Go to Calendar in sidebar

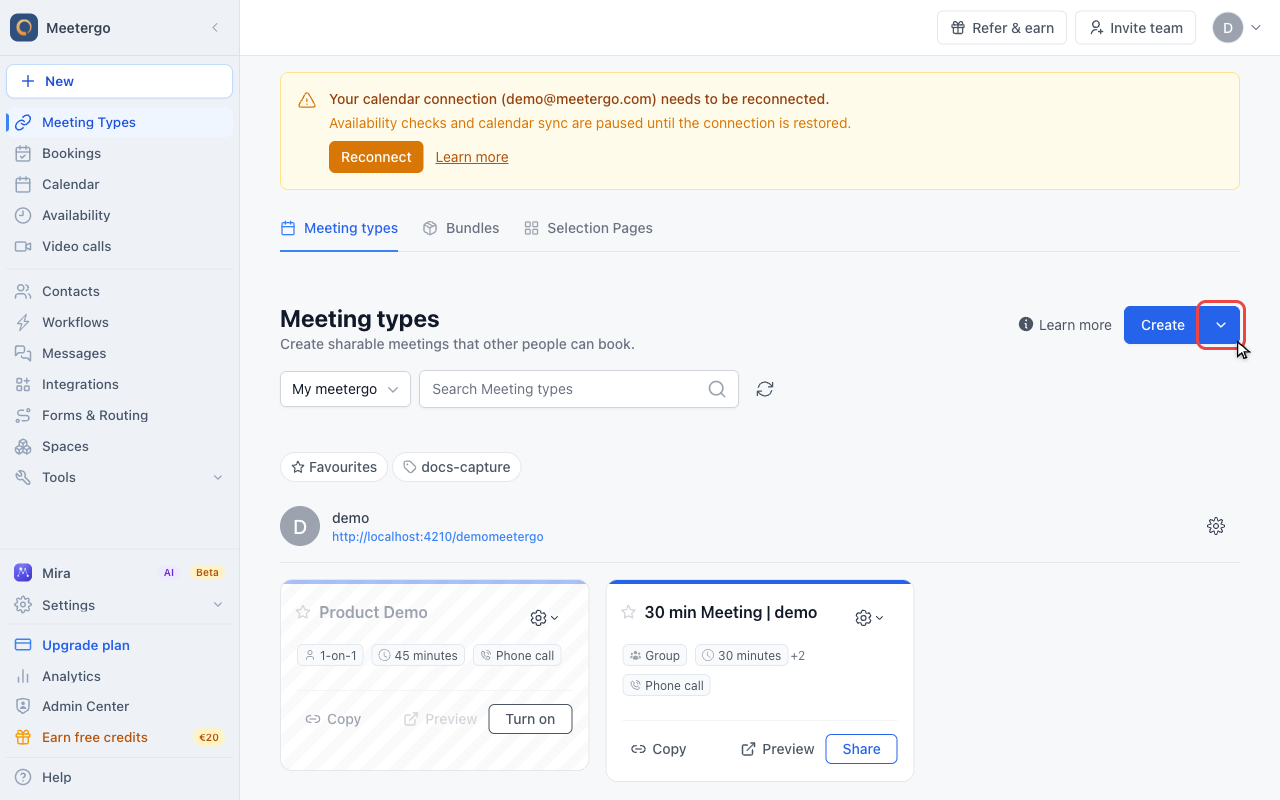120,184
